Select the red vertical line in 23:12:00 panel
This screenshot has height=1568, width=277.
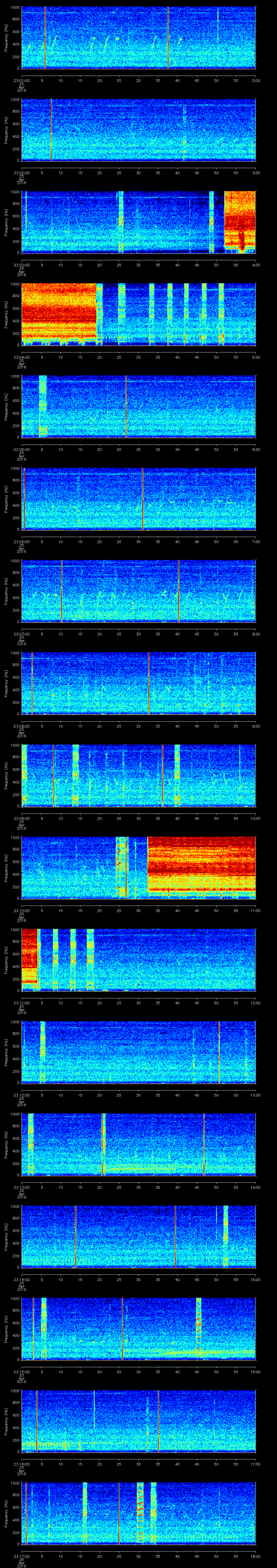click(x=219, y=1052)
